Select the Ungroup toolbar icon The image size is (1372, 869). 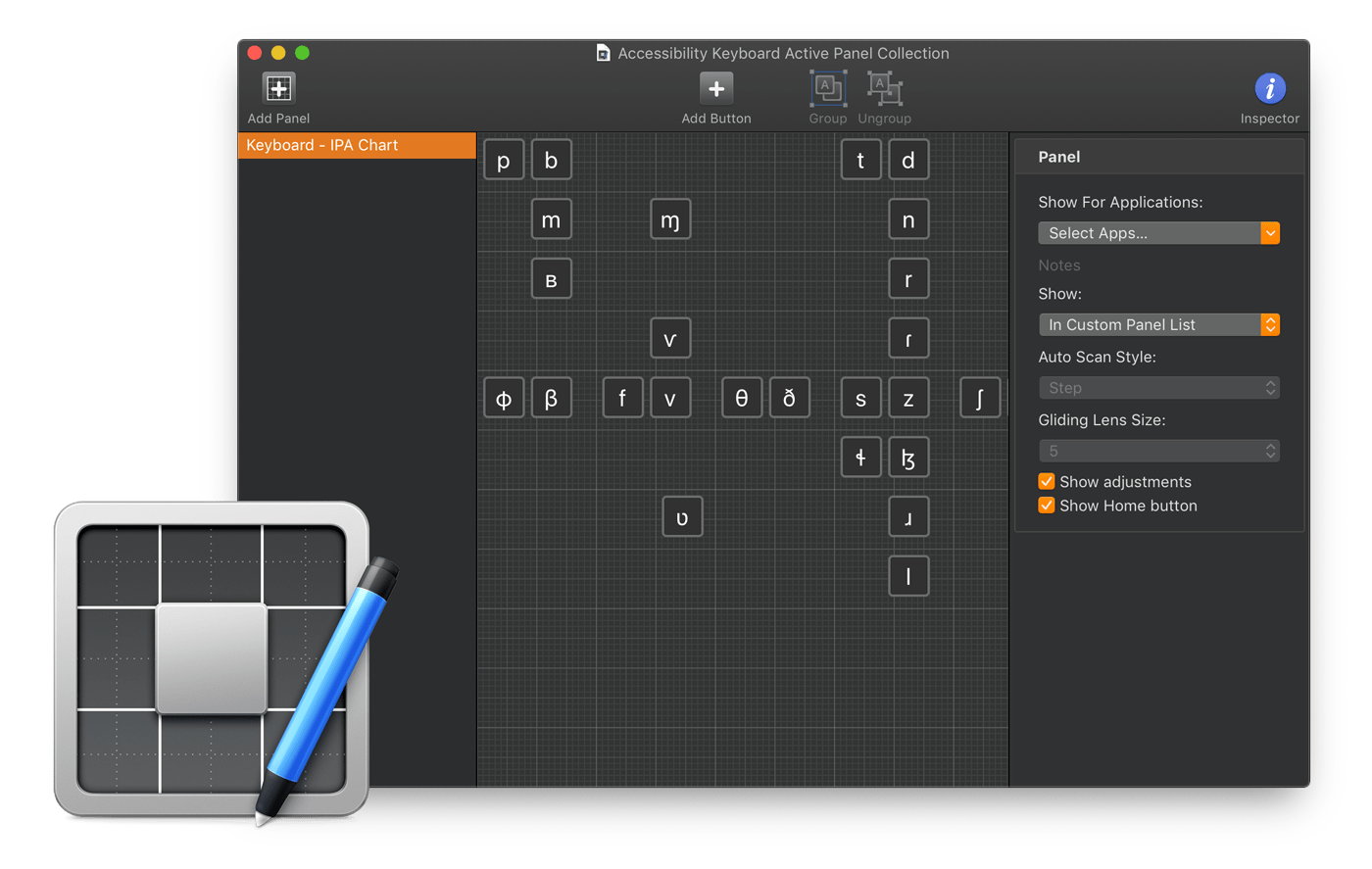pos(884,90)
